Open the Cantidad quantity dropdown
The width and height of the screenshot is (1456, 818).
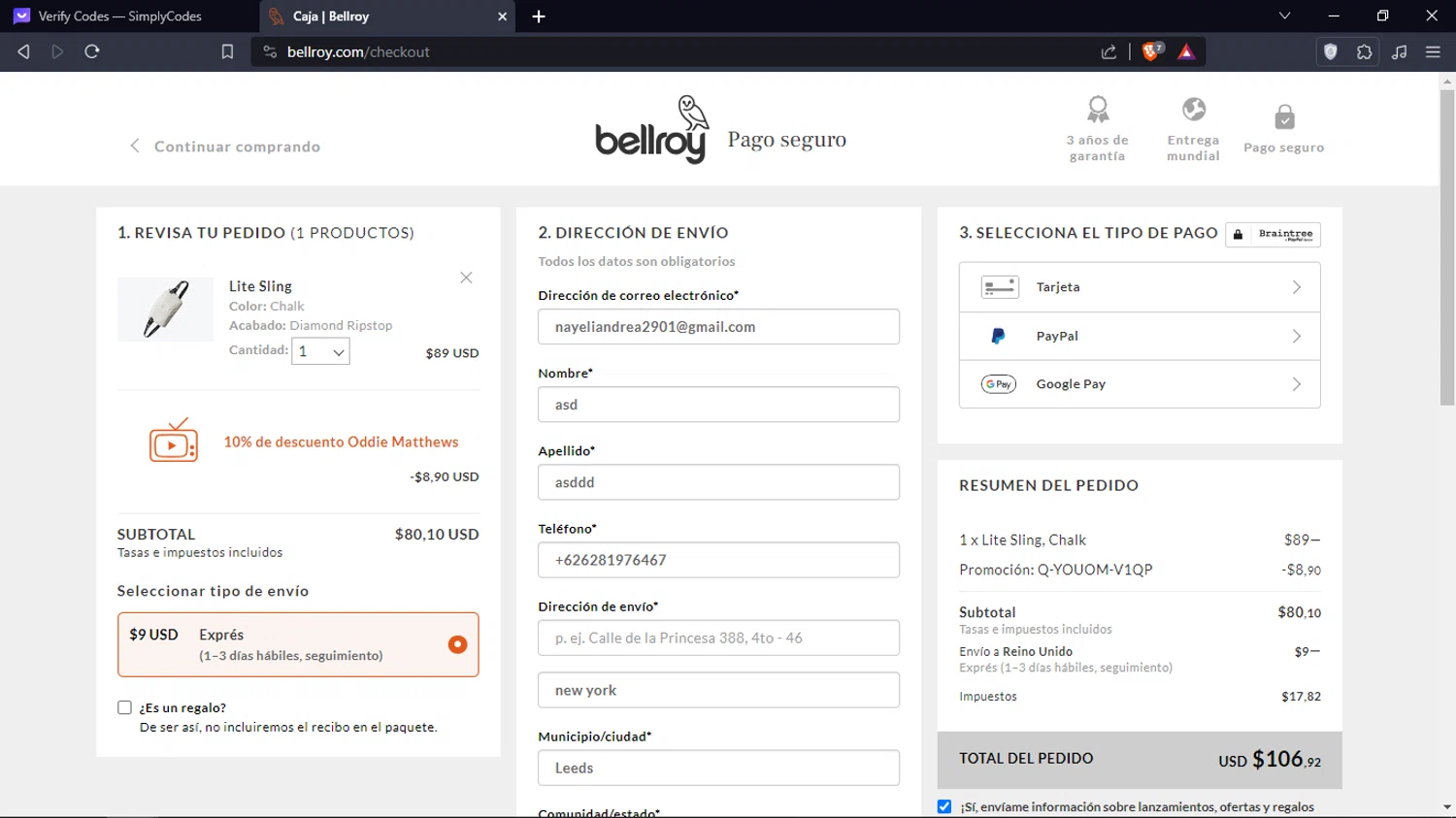[x=320, y=351]
